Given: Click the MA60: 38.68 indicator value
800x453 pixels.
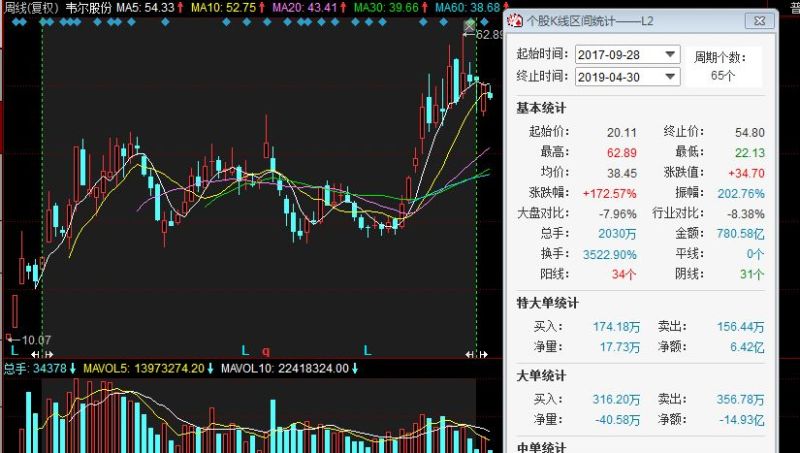Looking at the screenshot, I should pyautogui.click(x=467, y=8).
